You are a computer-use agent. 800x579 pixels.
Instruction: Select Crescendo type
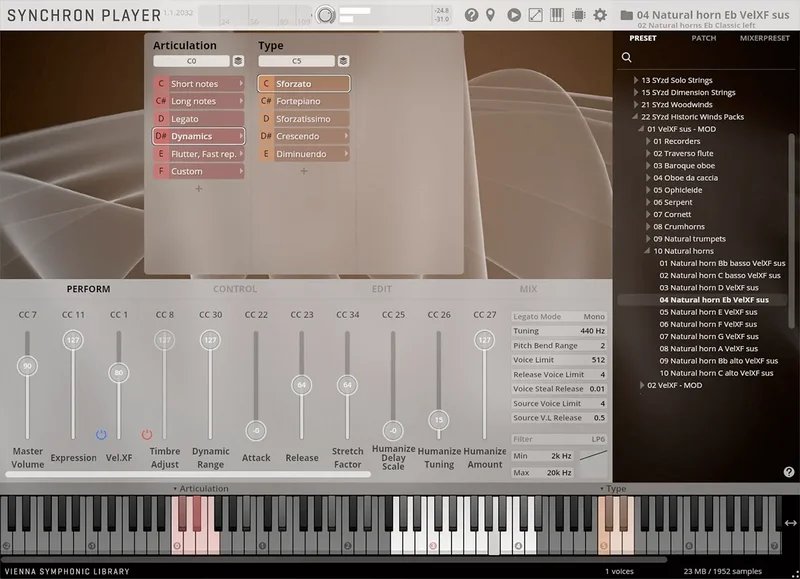point(304,136)
